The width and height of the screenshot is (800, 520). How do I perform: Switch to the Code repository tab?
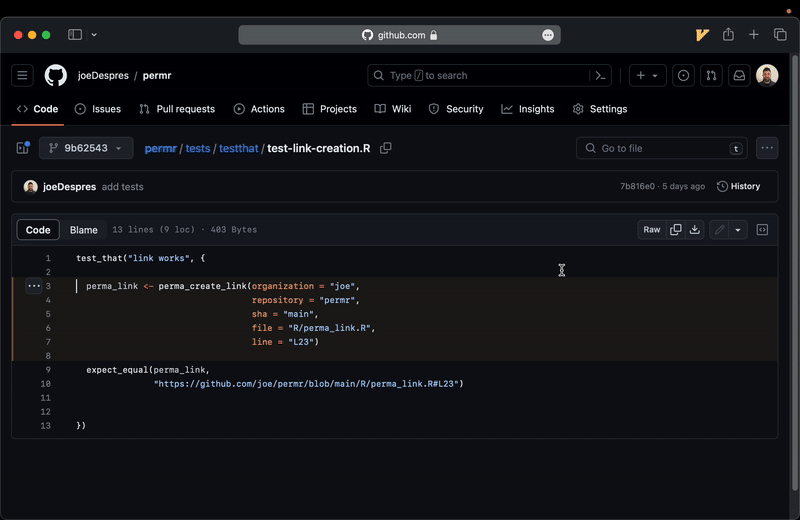(38, 109)
